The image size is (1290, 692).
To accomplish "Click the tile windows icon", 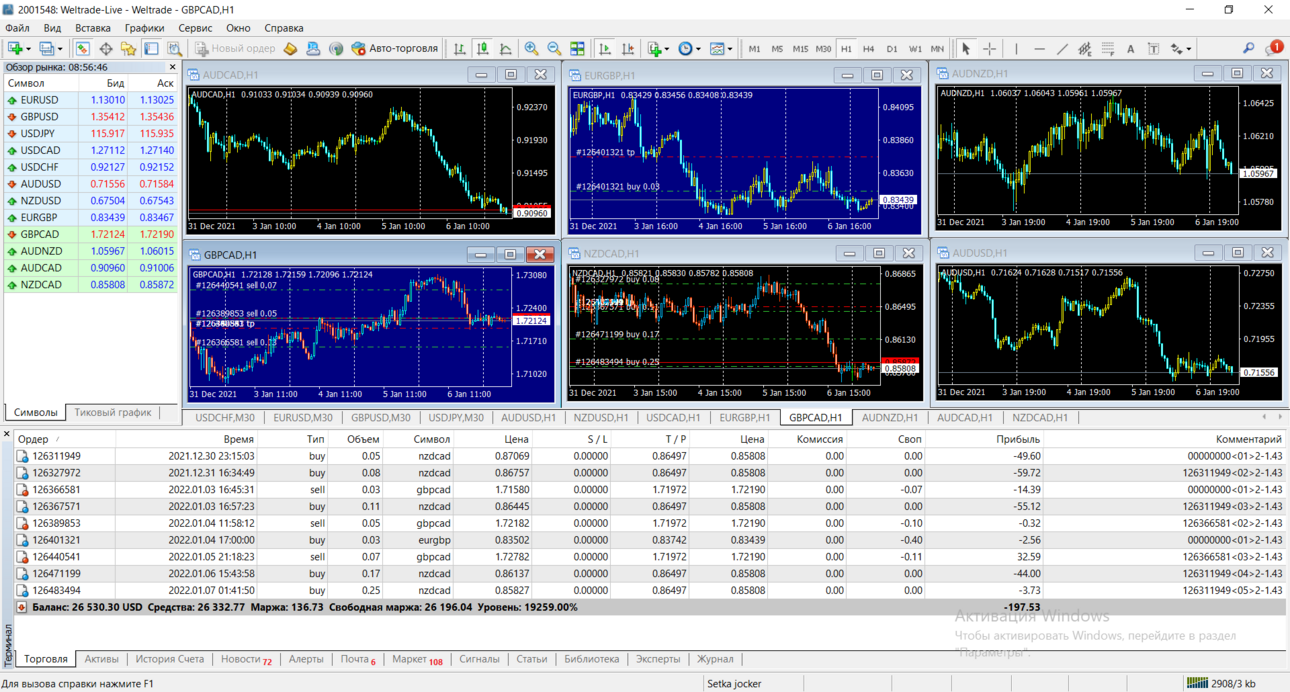I will tap(577, 48).
